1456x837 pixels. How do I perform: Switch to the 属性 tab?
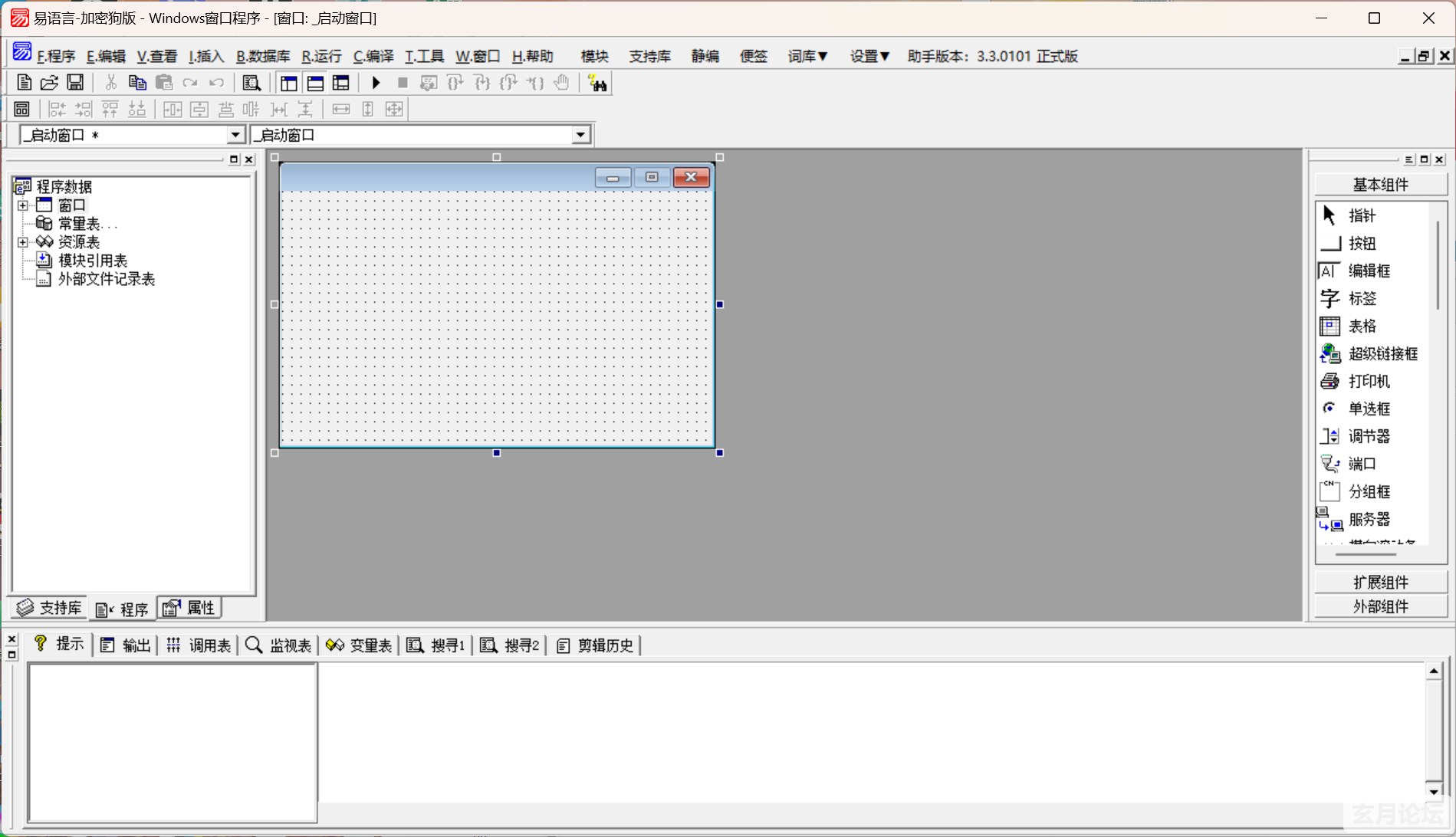click(x=189, y=608)
